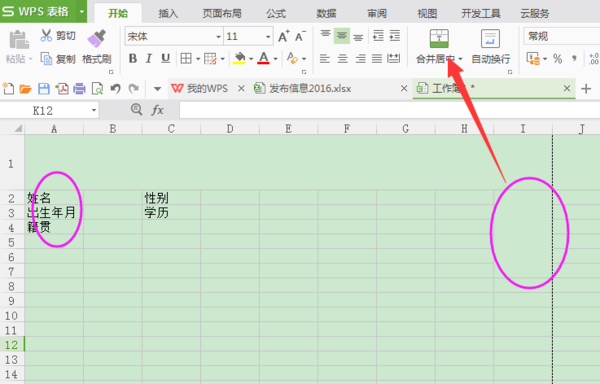Open the 合并居中 dropdown arrow
Screen dimensions: 600x384
pyautogui.click(x=460, y=59)
